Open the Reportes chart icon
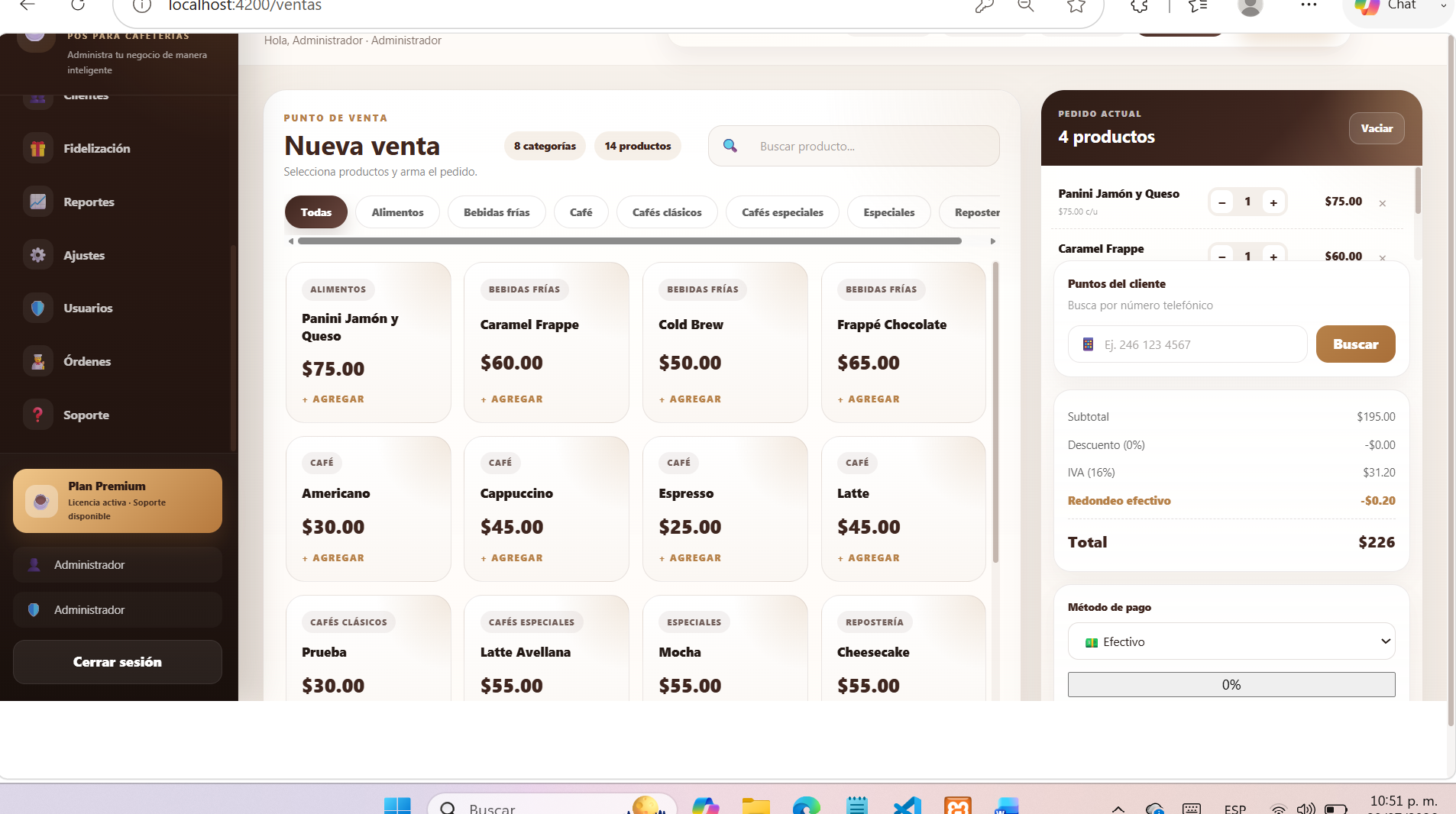1456x814 pixels. (x=37, y=202)
